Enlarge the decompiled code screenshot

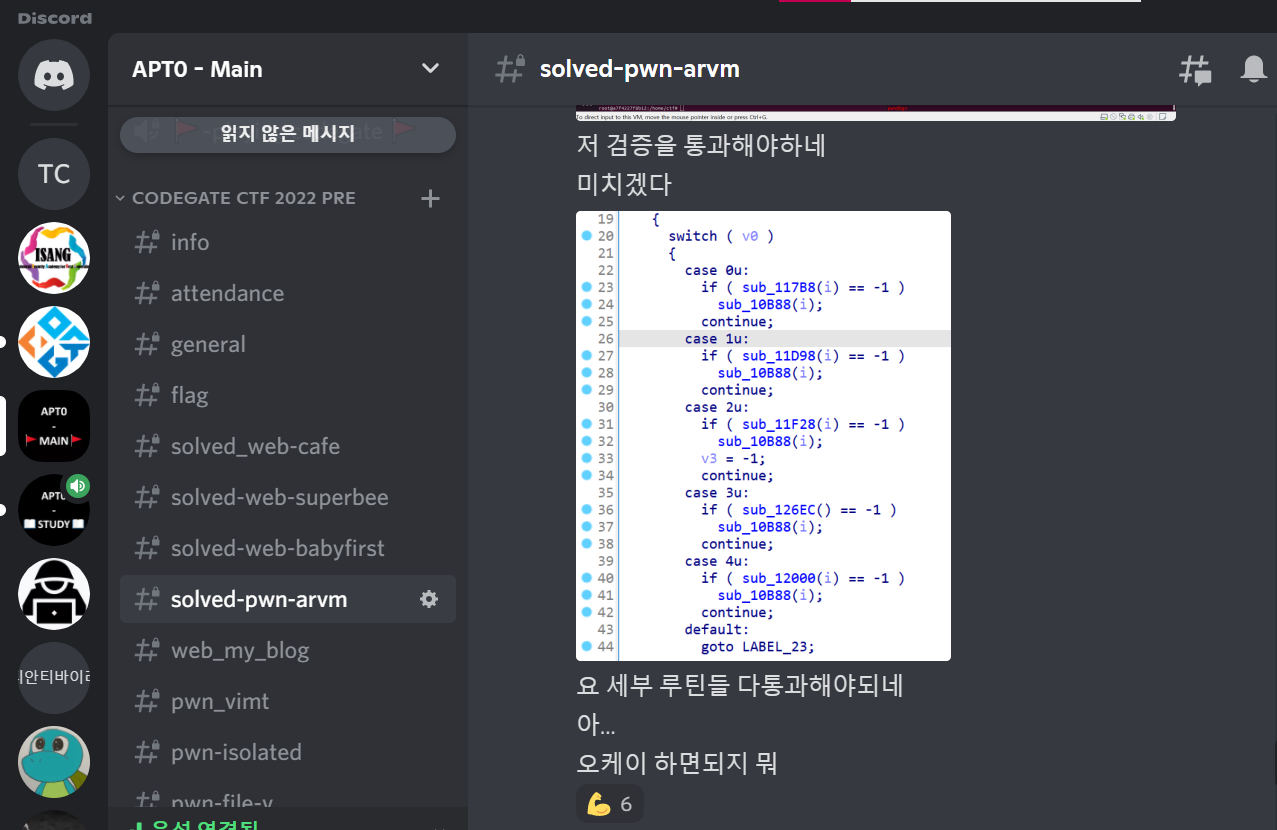point(763,436)
